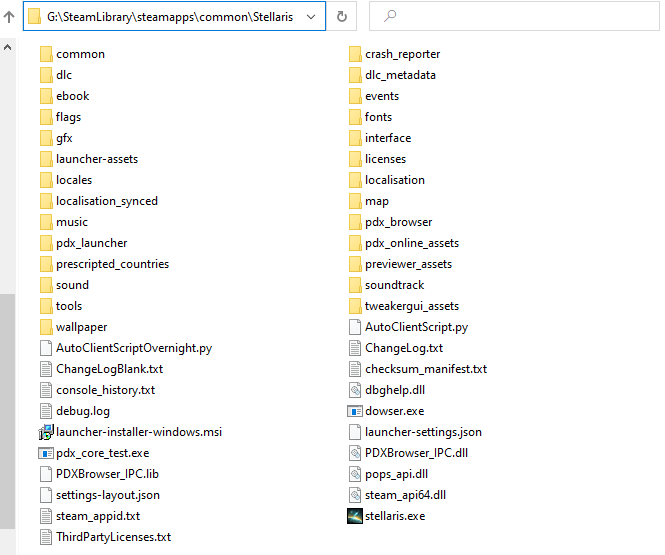Select the previewer_assets folder name
Image resolution: width=665 pixels, height=555 pixels.
pos(408,264)
